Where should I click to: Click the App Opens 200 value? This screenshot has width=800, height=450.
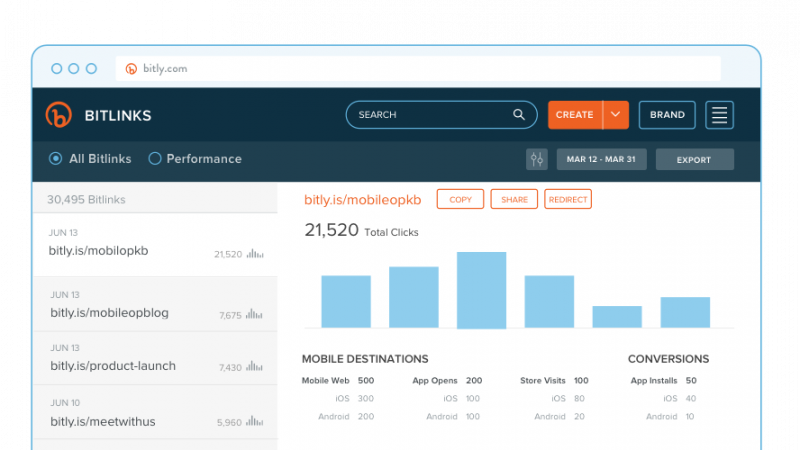click(x=474, y=381)
